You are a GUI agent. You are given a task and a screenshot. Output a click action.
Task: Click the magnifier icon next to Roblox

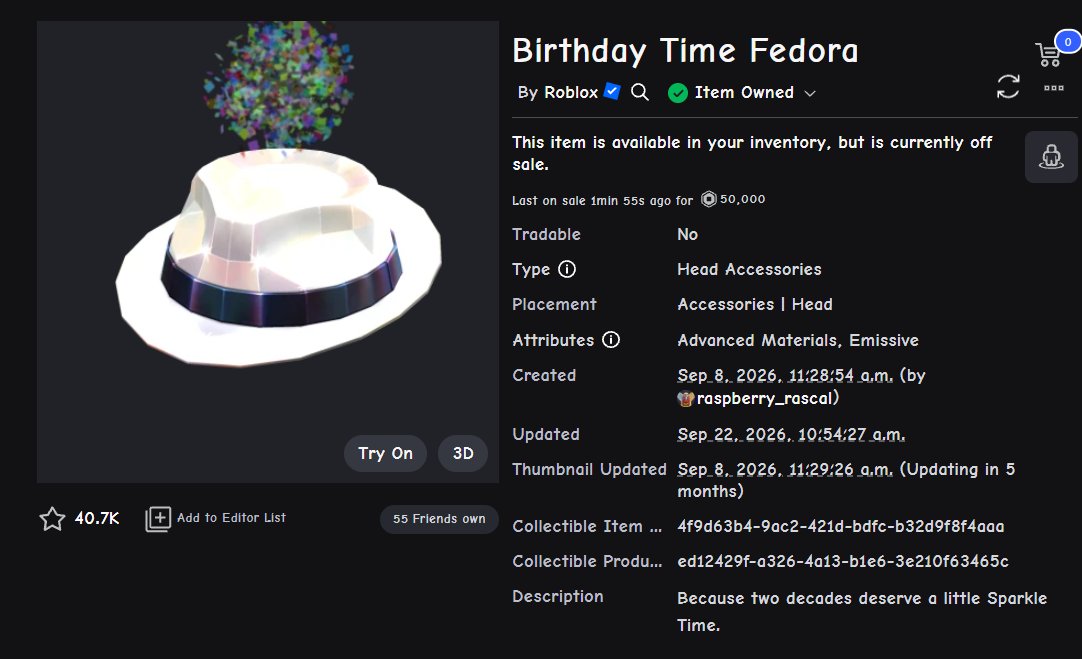(x=640, y=92)
